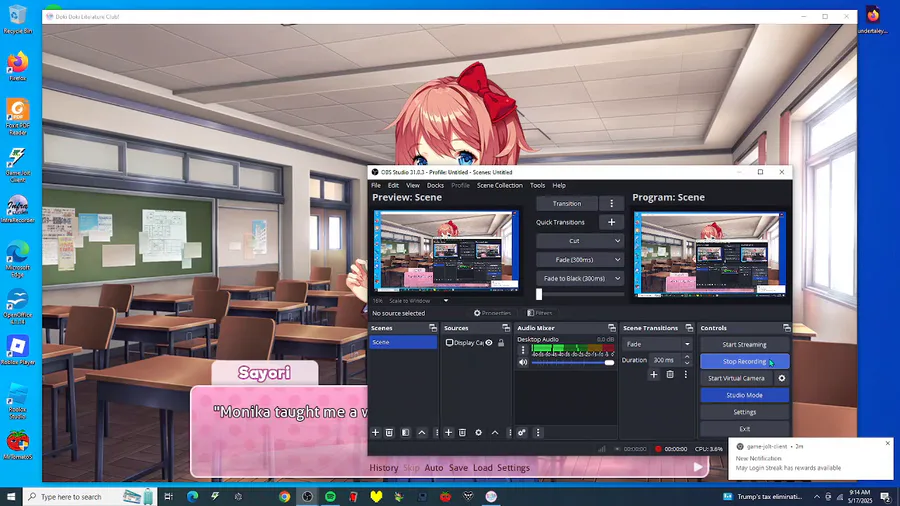Toggle Display Capture visibility eye

pyautogui.click(x=489, y=342)
